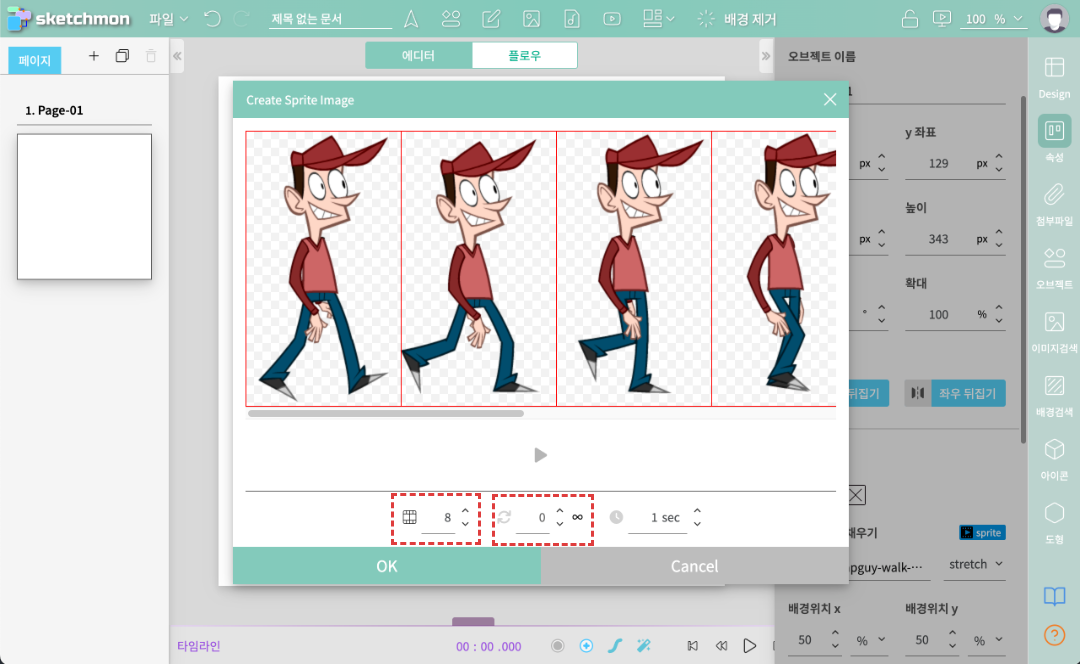
Task: Open the 아이콘 icons panel
Action: [x=1054, y=459]
